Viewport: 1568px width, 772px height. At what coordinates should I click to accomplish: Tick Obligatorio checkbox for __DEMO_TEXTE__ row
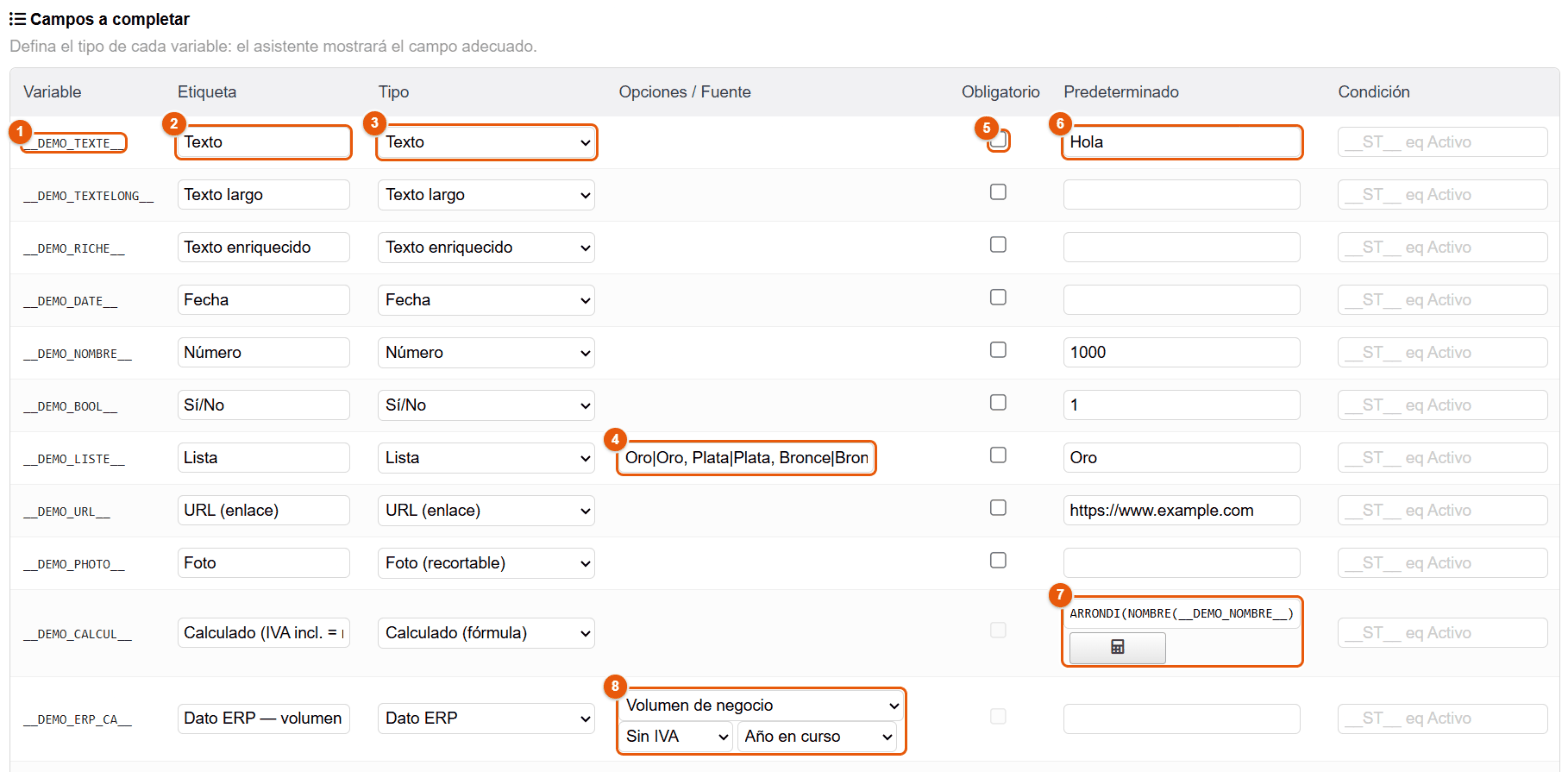click(998, 140)
